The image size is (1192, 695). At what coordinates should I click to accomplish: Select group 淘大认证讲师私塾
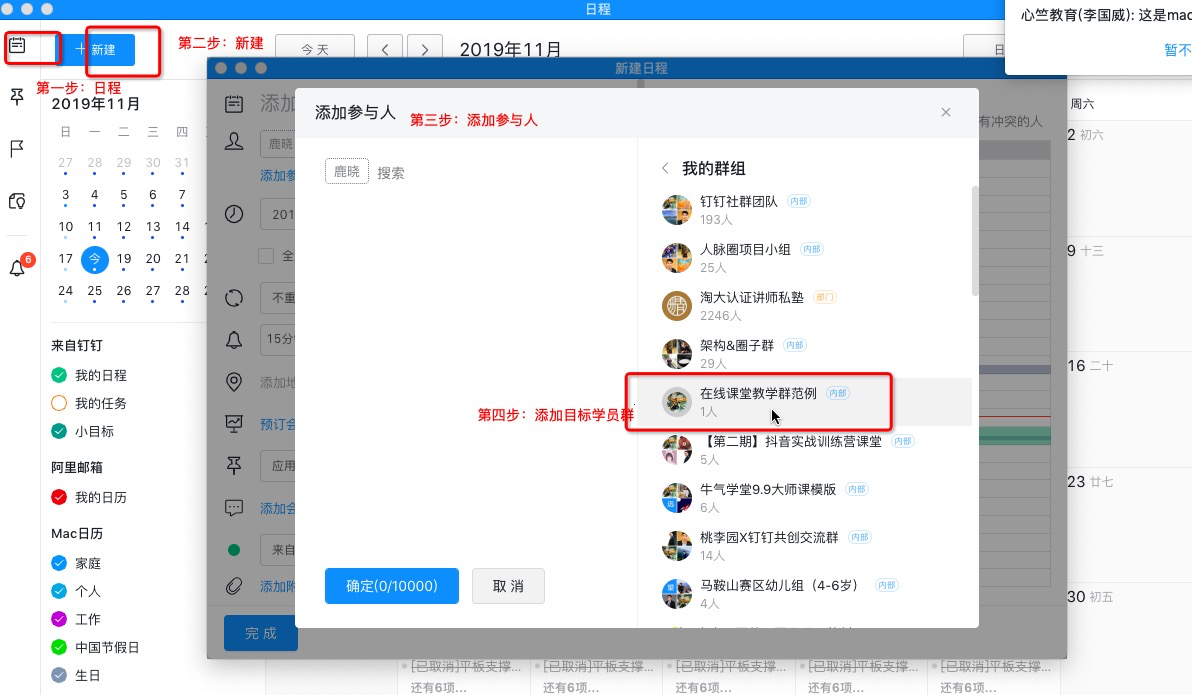point(806,306)
